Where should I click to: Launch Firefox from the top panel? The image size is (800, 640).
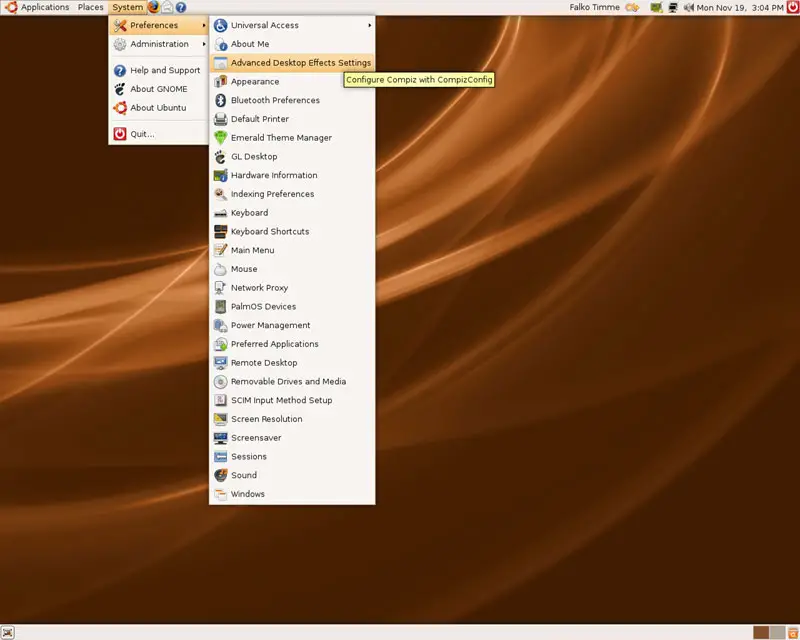coord(154,7)
